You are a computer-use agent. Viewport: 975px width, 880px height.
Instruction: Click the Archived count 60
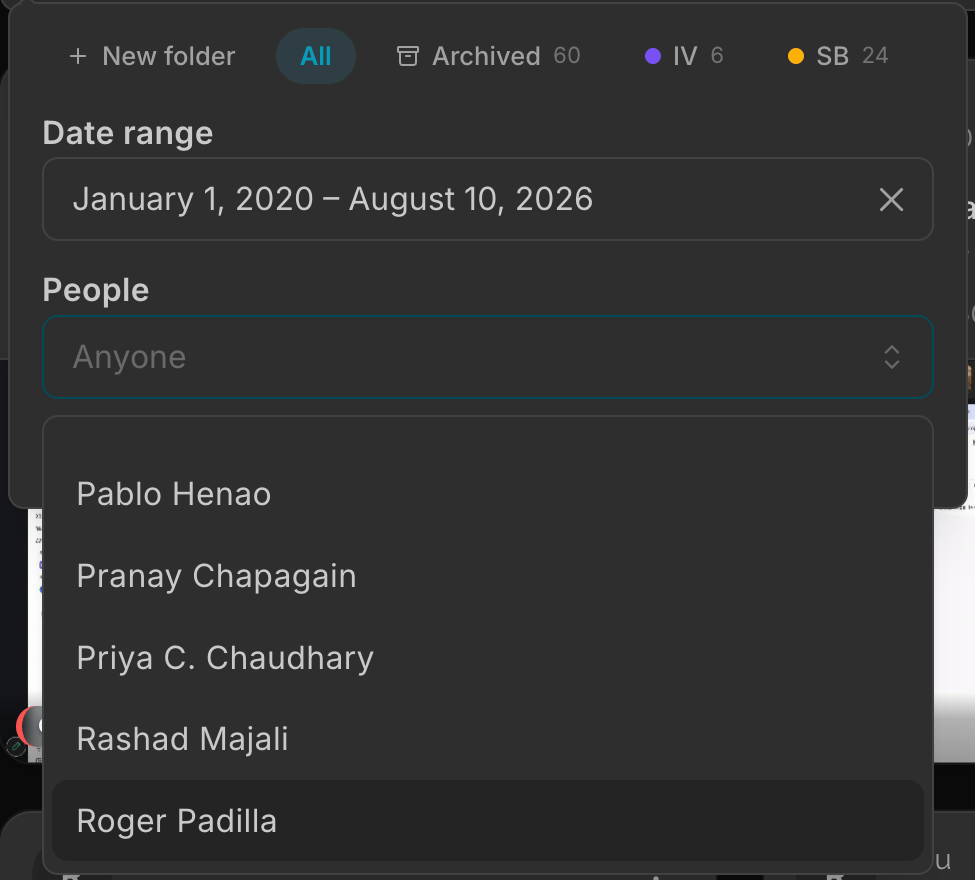pos(566,55)
